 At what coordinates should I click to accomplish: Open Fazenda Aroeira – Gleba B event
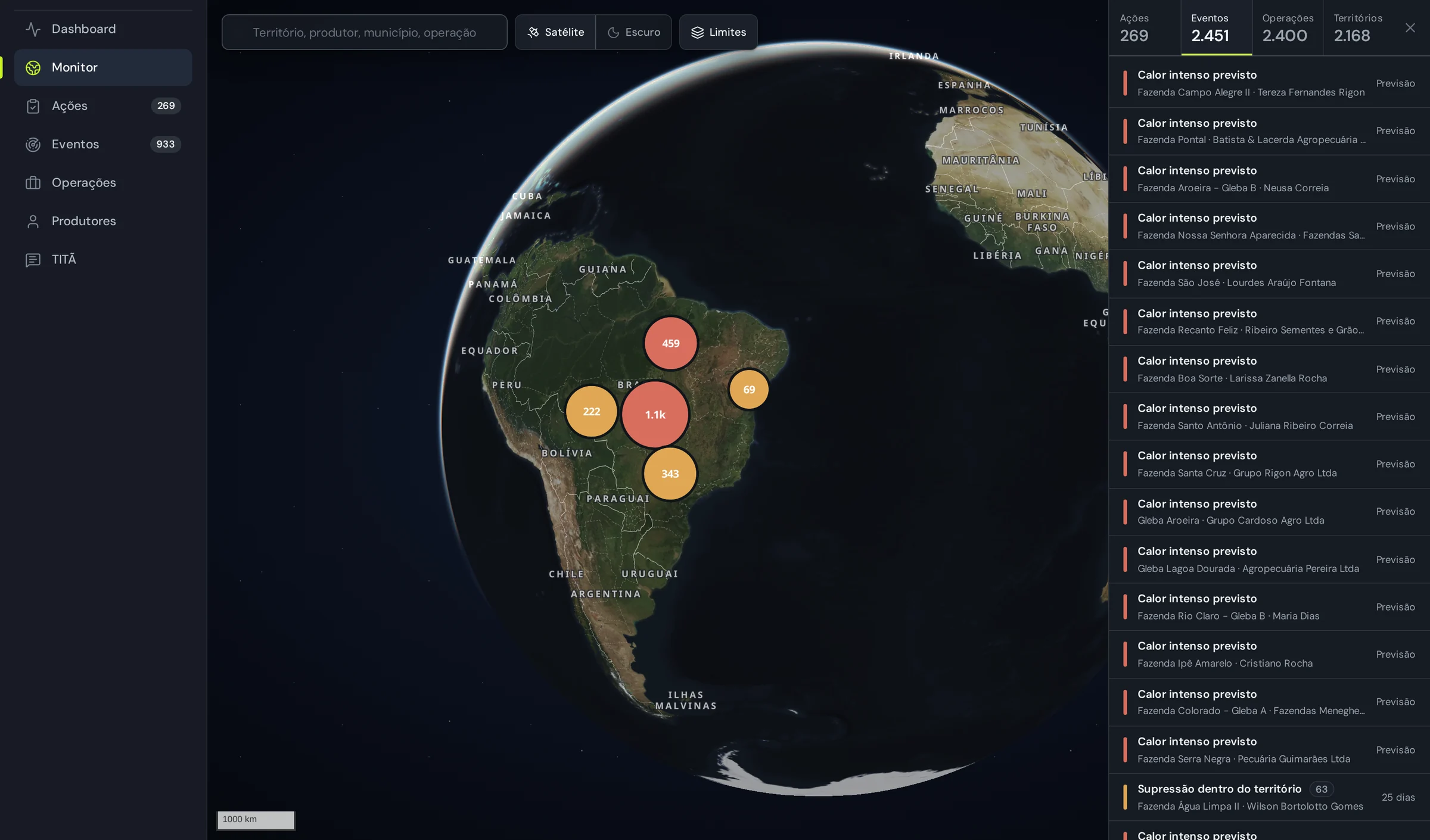point(1269,179)
